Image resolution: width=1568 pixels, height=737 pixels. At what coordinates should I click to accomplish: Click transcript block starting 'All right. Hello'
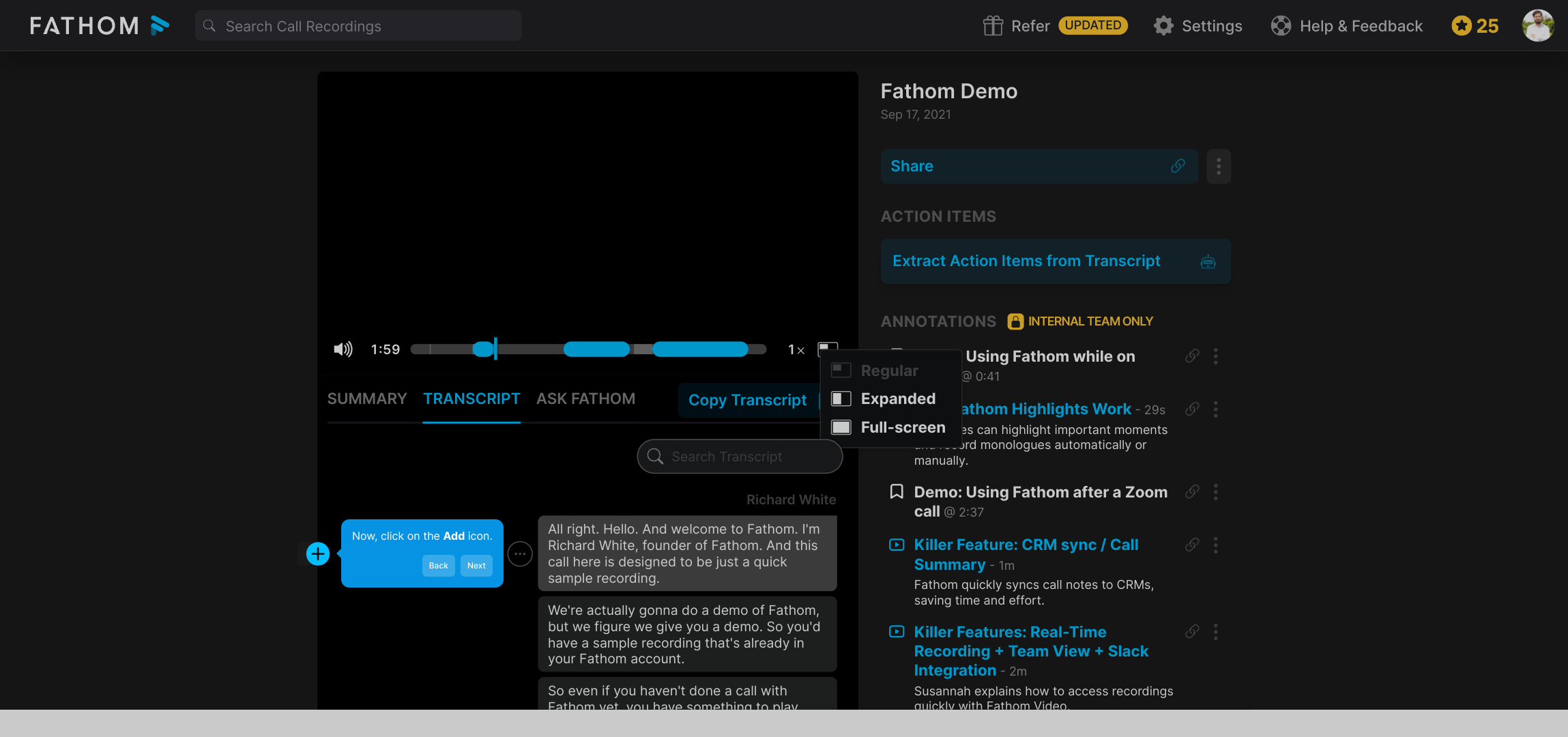[x=687, y=553]
